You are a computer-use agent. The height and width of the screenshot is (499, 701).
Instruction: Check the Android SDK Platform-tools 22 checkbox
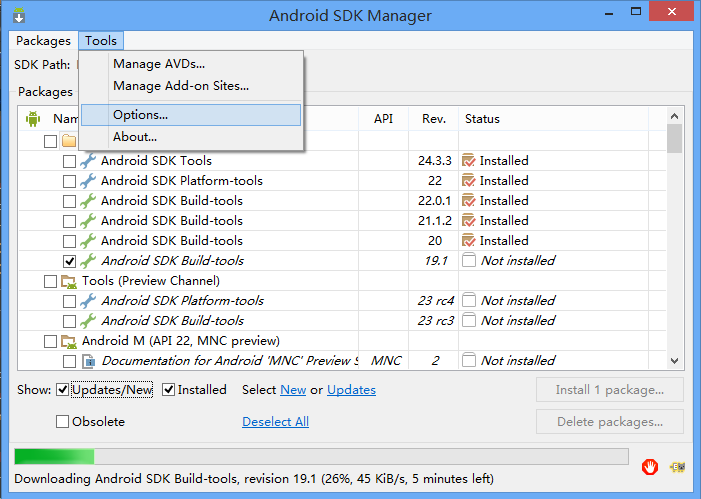pyautogui.click(x=69, y=182)
